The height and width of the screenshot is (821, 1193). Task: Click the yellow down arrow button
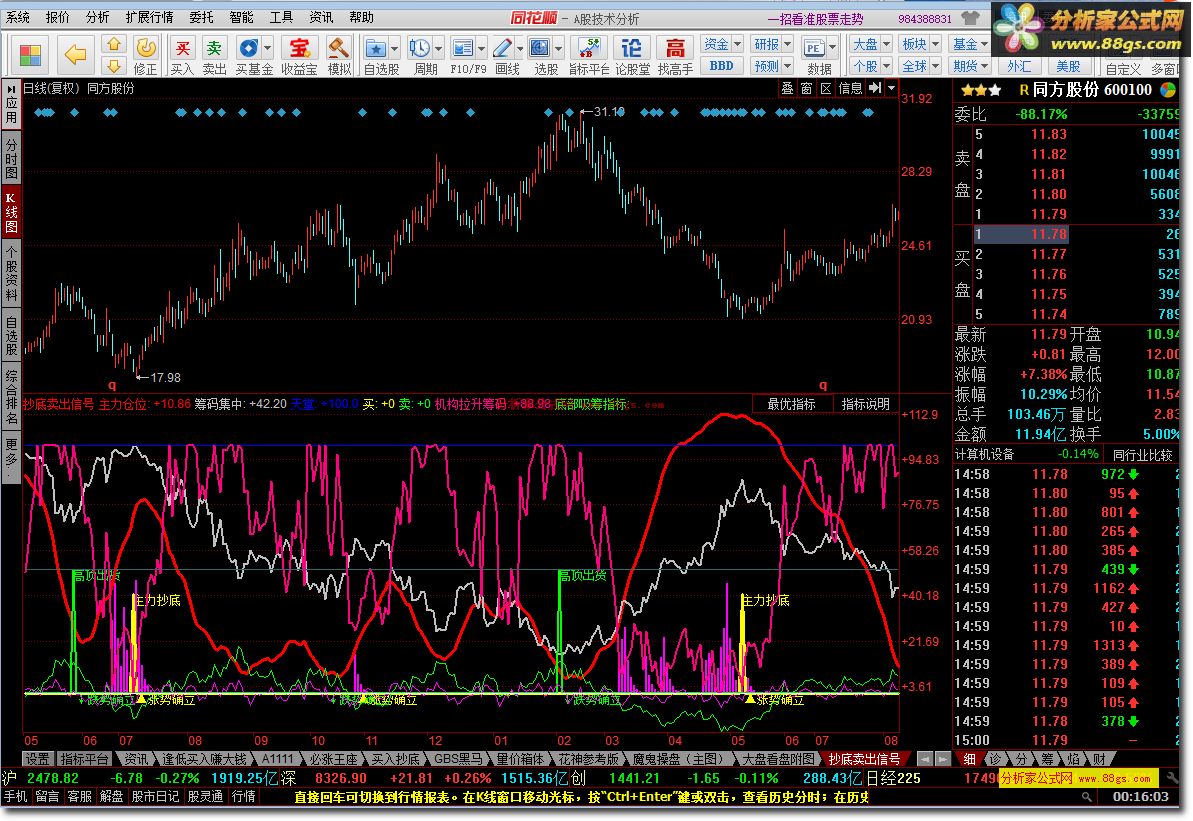(x=113, y=65)
